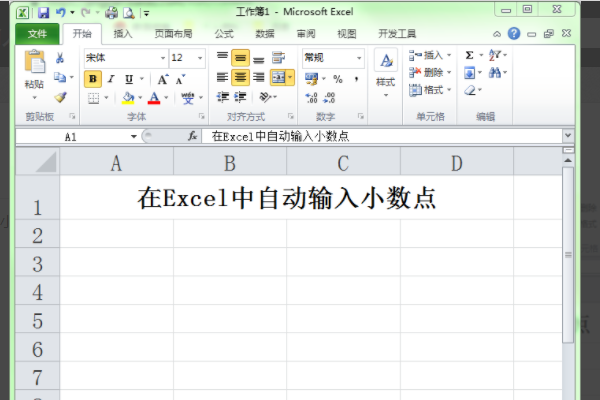Click the Wrap Text icon
Screen dimensions: 600x400
tap(278, 58)
